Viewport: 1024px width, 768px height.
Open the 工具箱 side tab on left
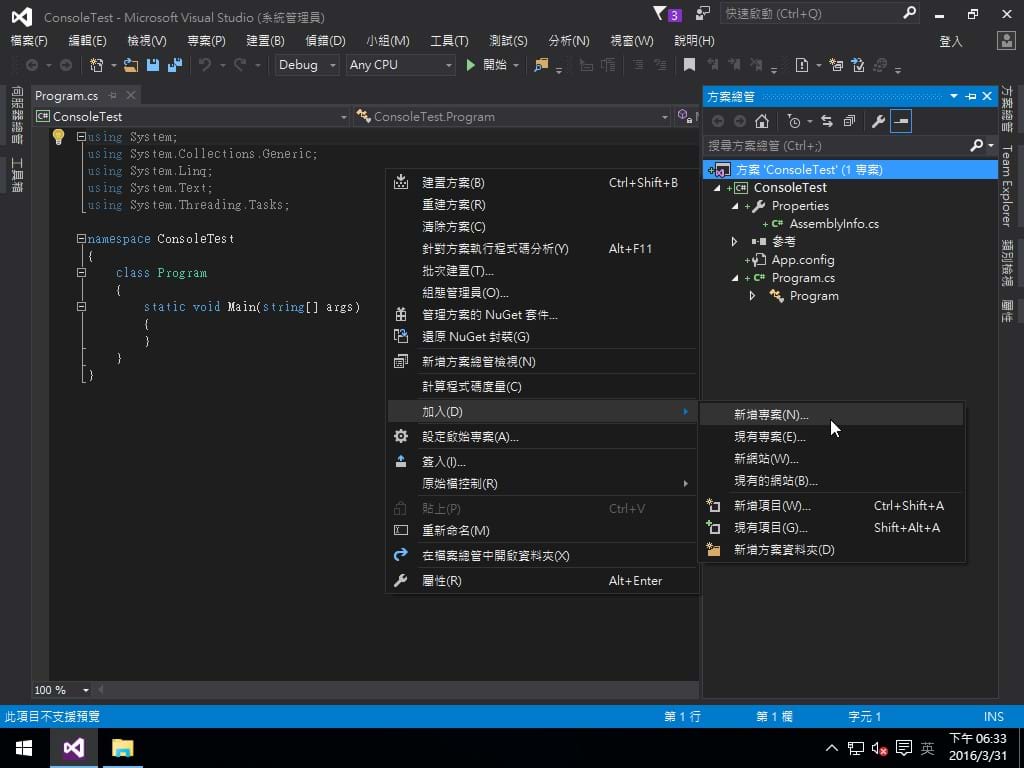[17, 175]
